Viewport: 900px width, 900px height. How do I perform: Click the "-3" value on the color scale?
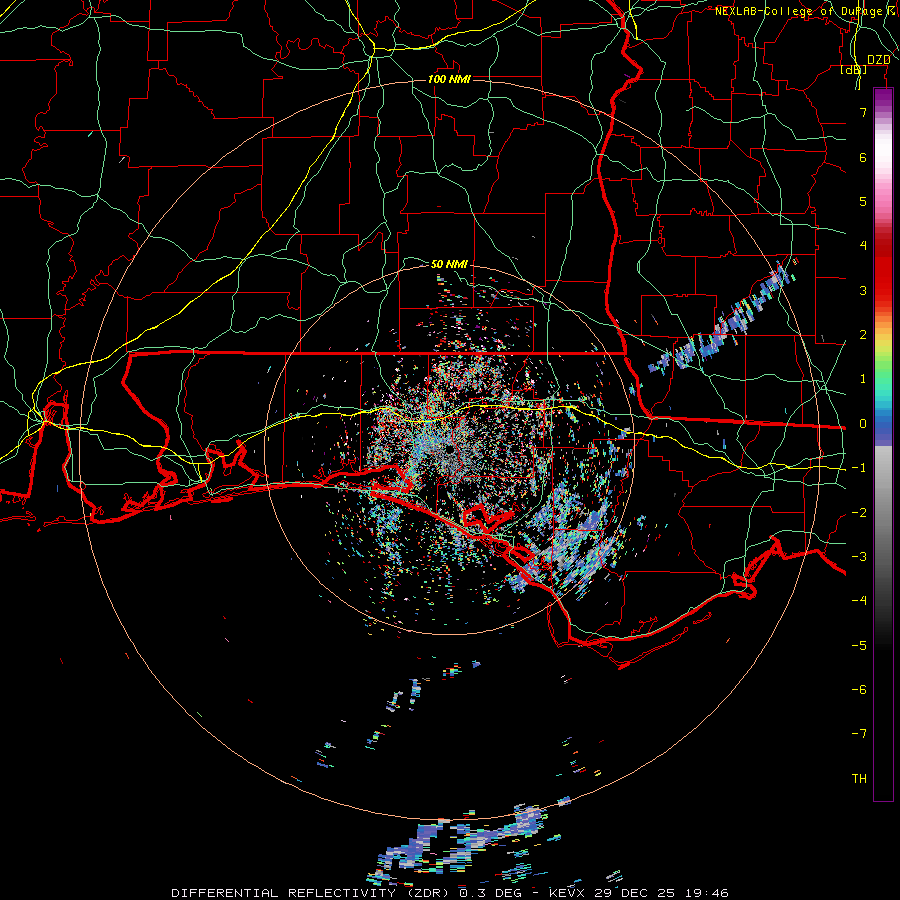(859, 557)
